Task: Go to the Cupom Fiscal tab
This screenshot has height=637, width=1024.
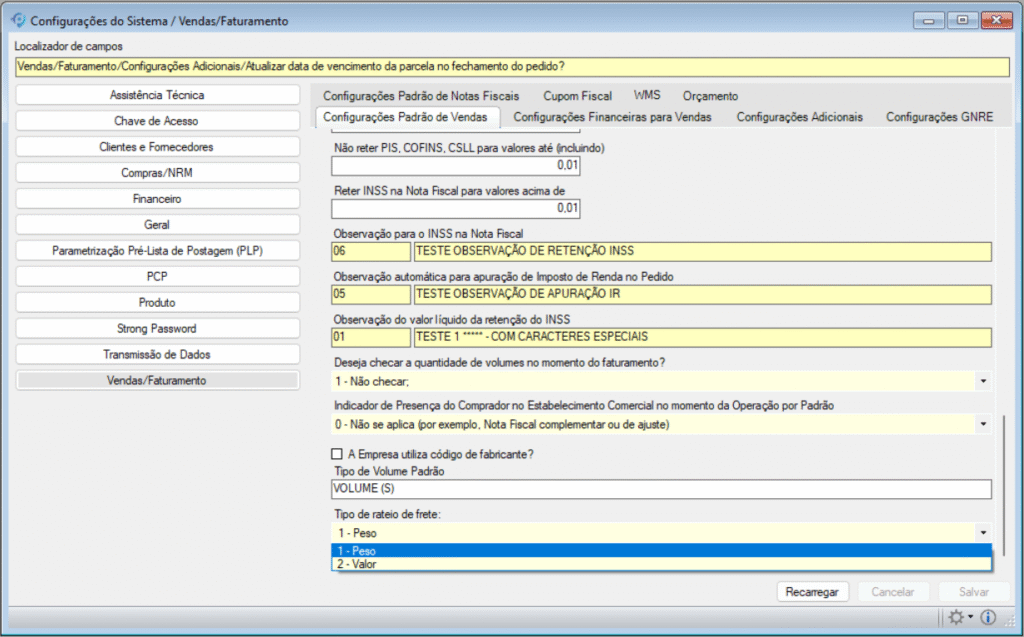Action: [x=577, y=96]
